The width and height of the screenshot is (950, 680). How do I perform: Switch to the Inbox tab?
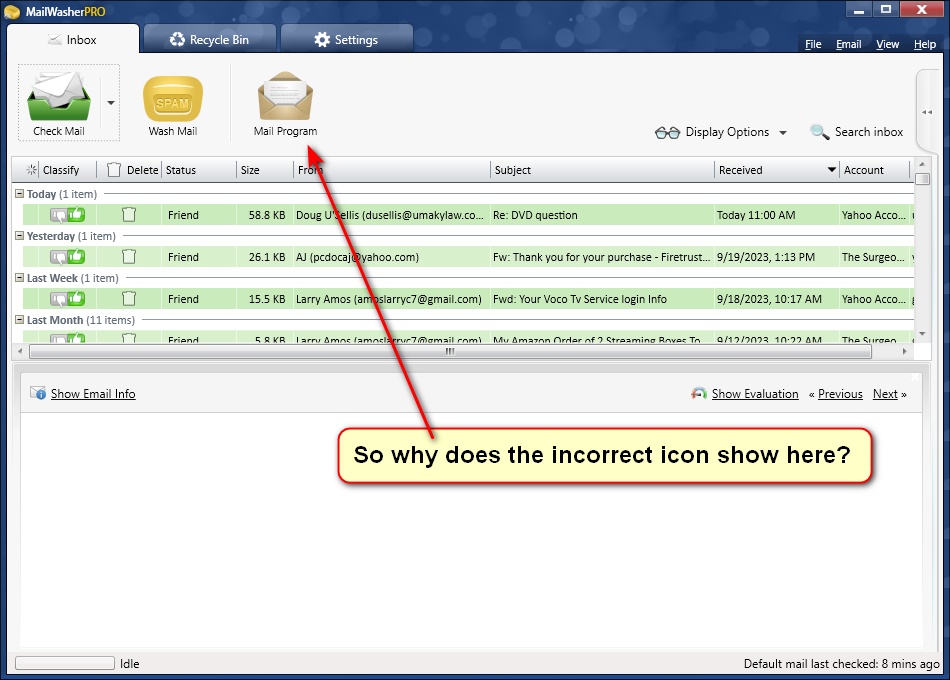click(73, 39)
